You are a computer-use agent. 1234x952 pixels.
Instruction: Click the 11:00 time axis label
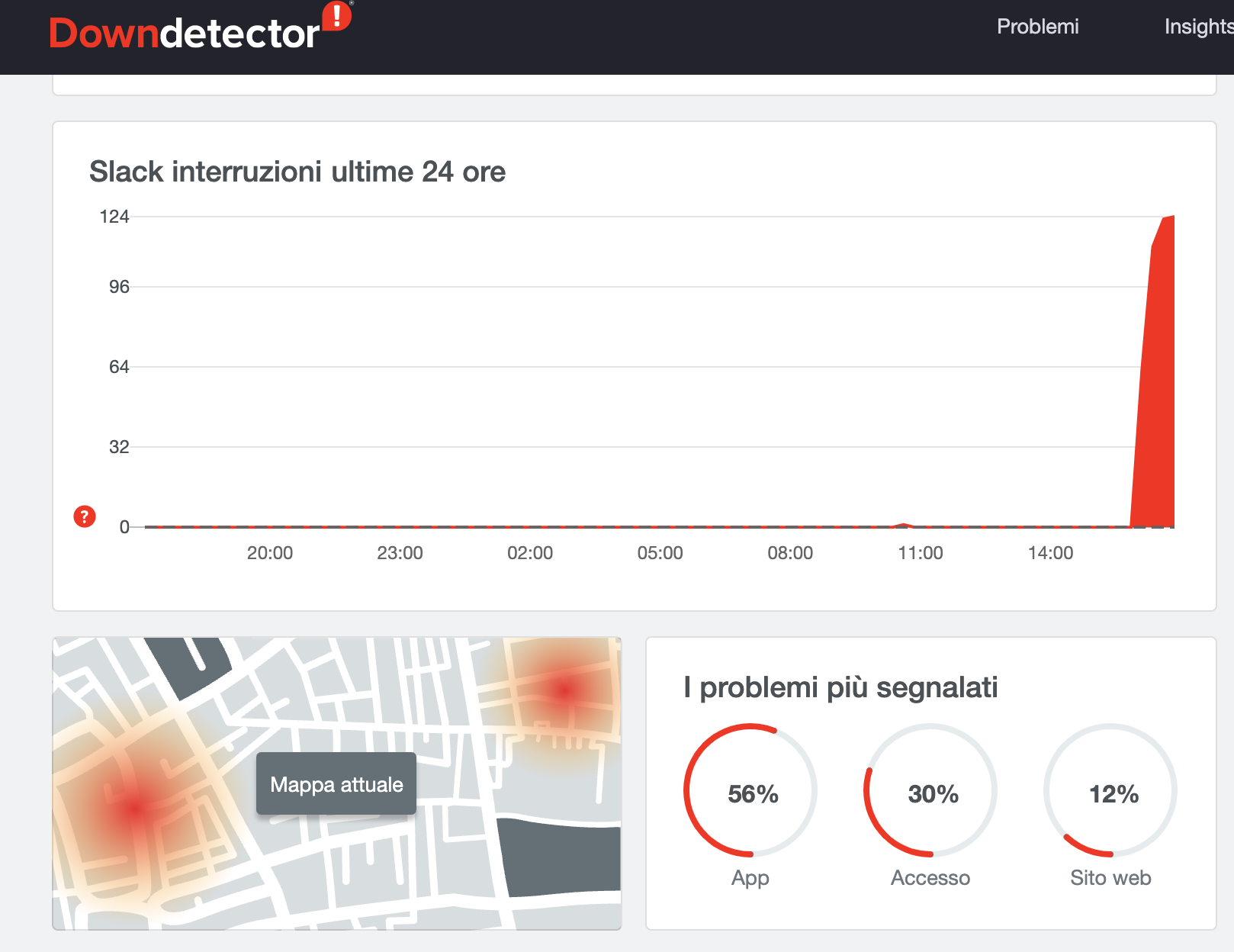921,553
